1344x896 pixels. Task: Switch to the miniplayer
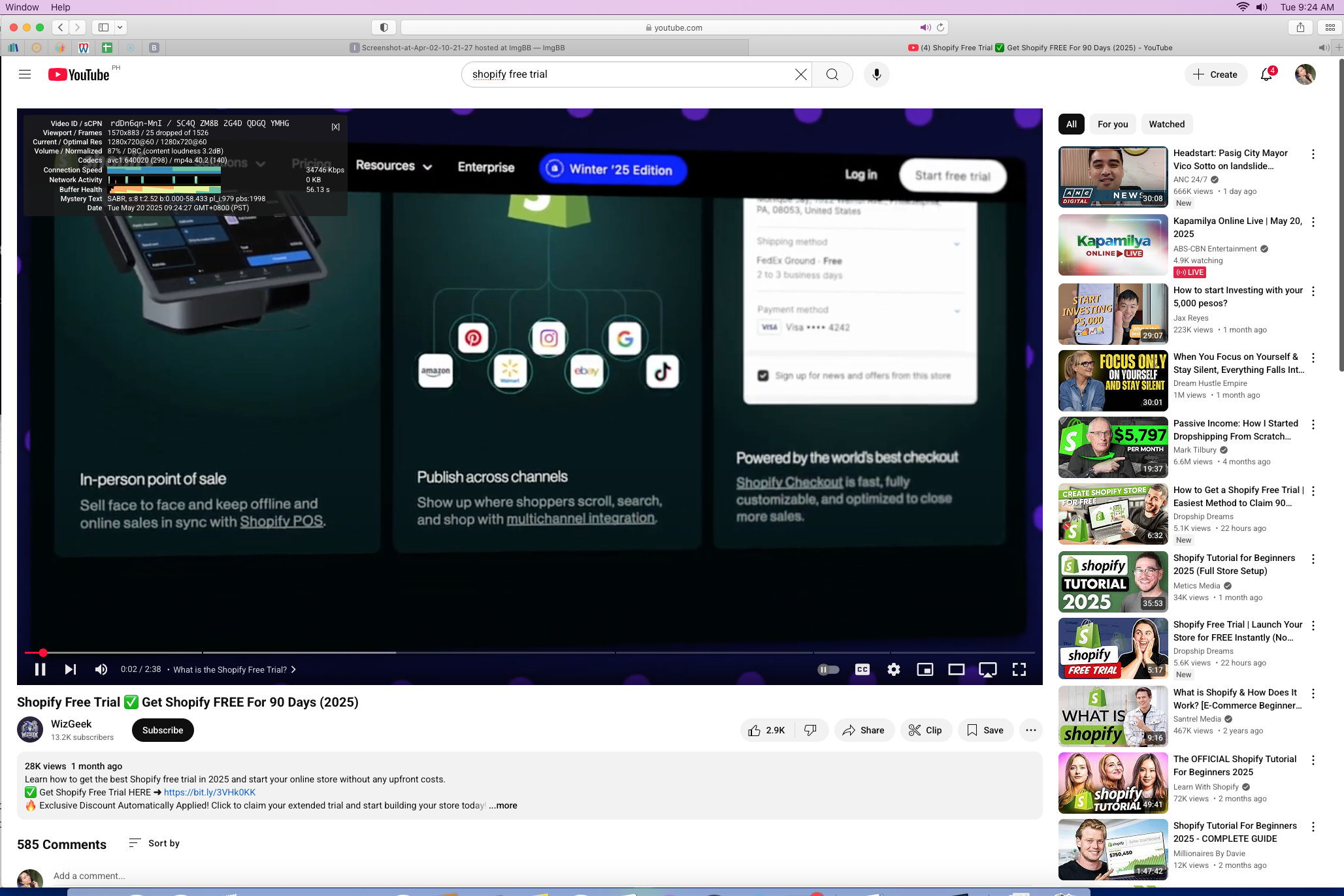coord(925,669)
